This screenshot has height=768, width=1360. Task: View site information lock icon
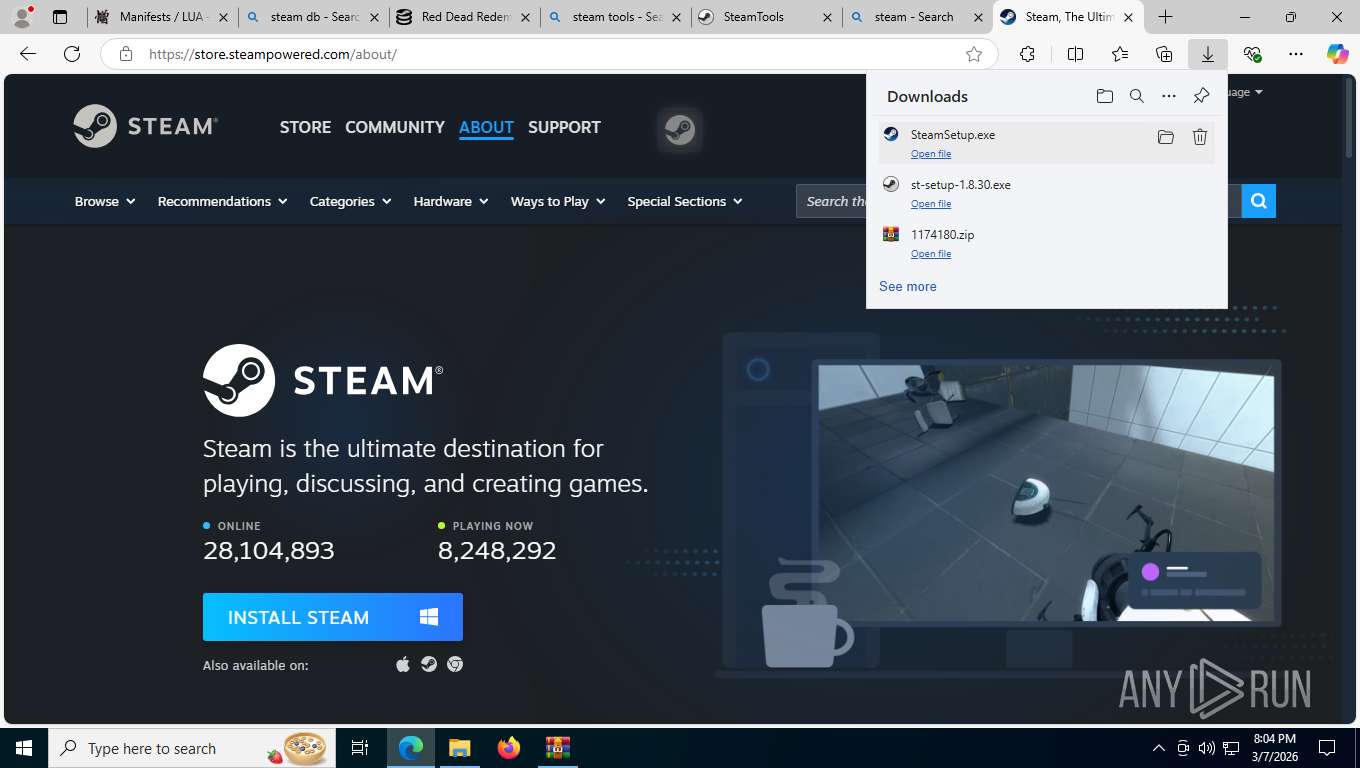pos(125,54)
